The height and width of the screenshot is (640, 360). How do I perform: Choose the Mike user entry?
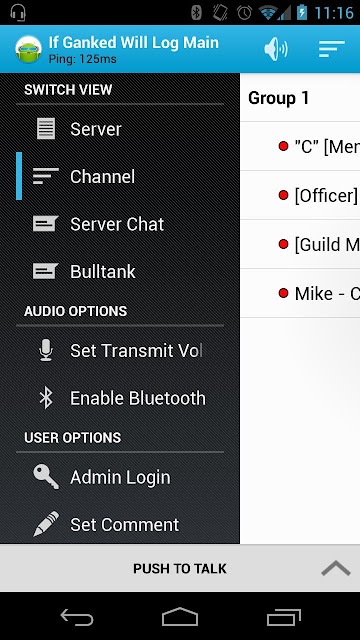coord(300,293)
